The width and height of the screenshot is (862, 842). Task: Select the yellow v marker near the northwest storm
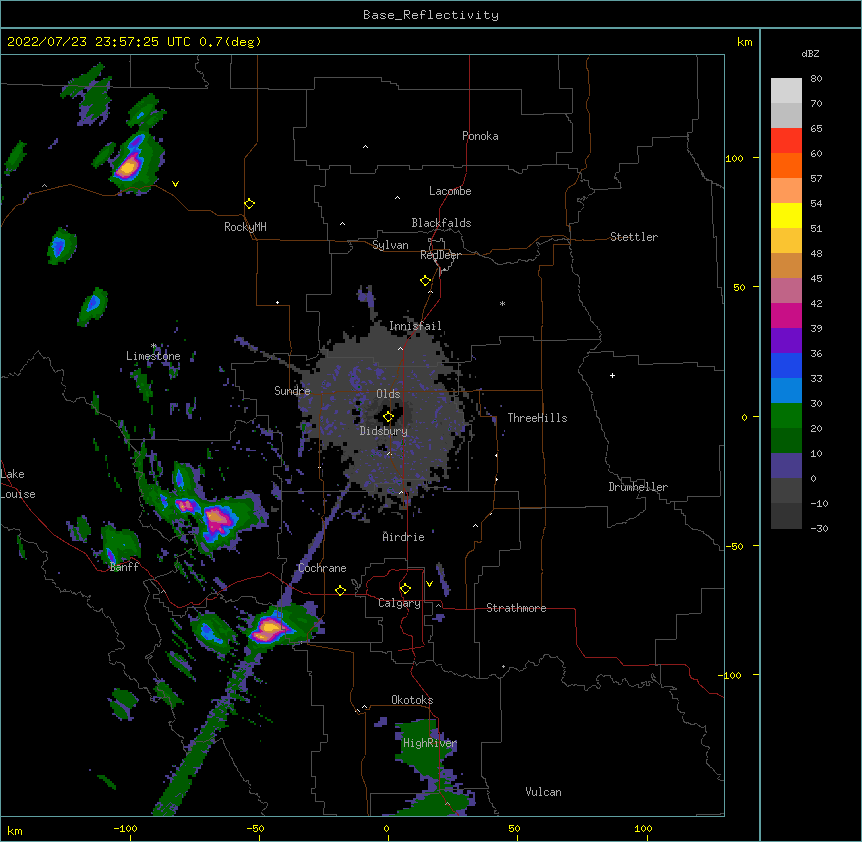click(175, 184)
